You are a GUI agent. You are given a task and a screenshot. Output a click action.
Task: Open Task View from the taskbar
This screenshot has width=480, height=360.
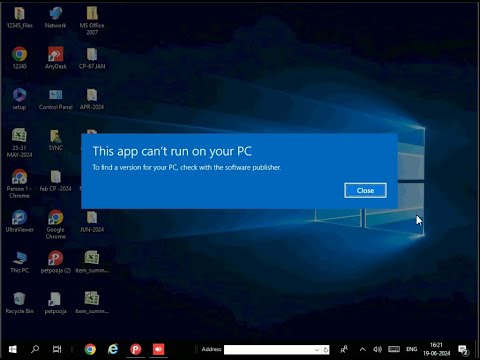coord(57,349)
